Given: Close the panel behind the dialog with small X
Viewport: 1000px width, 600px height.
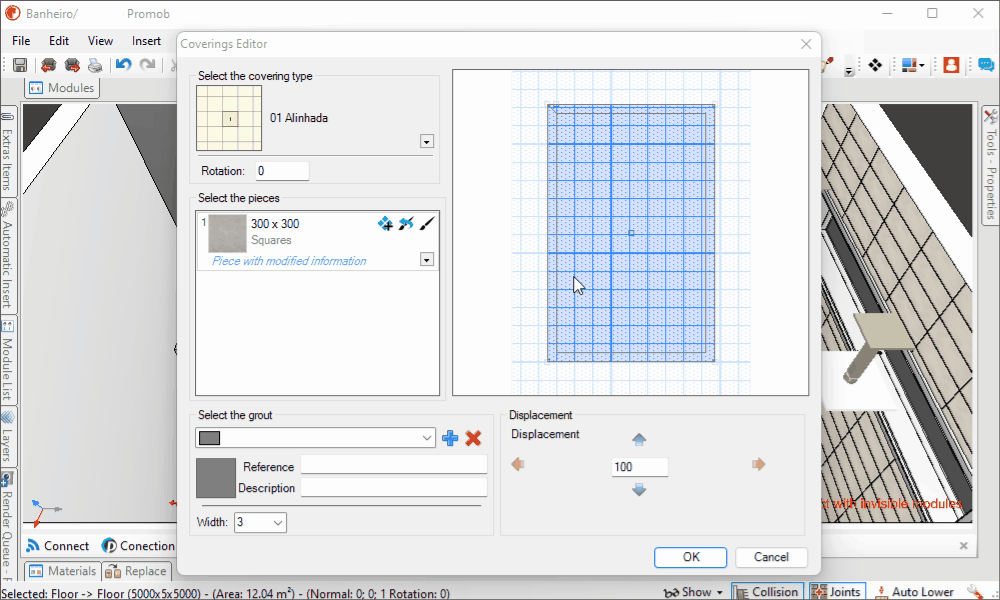Looking at the screenshot, I should (964, 546).
